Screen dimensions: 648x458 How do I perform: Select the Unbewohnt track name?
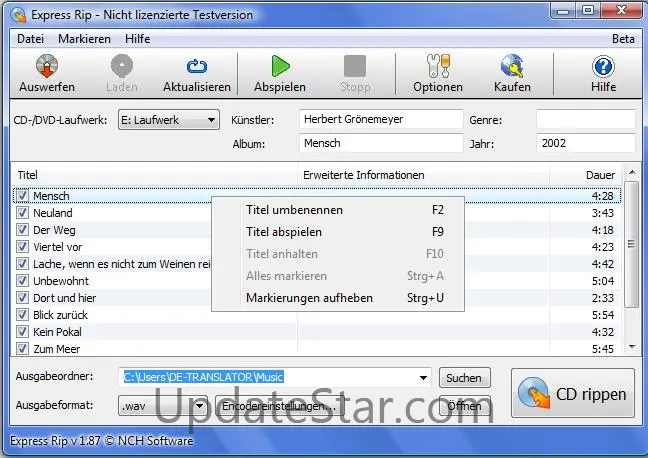(61, 281)
